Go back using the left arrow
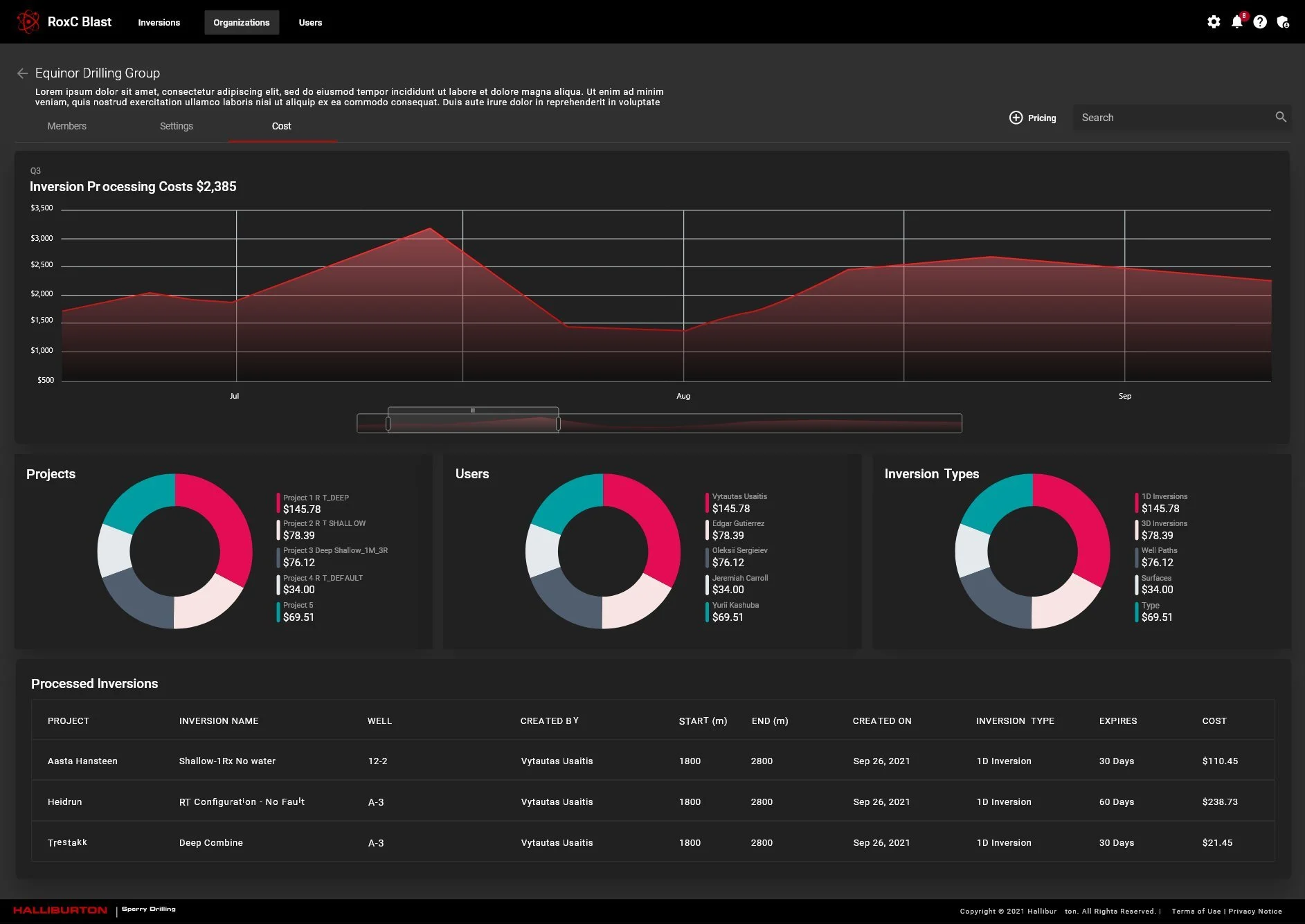The image size is (1305, 924). coord(22,73)
